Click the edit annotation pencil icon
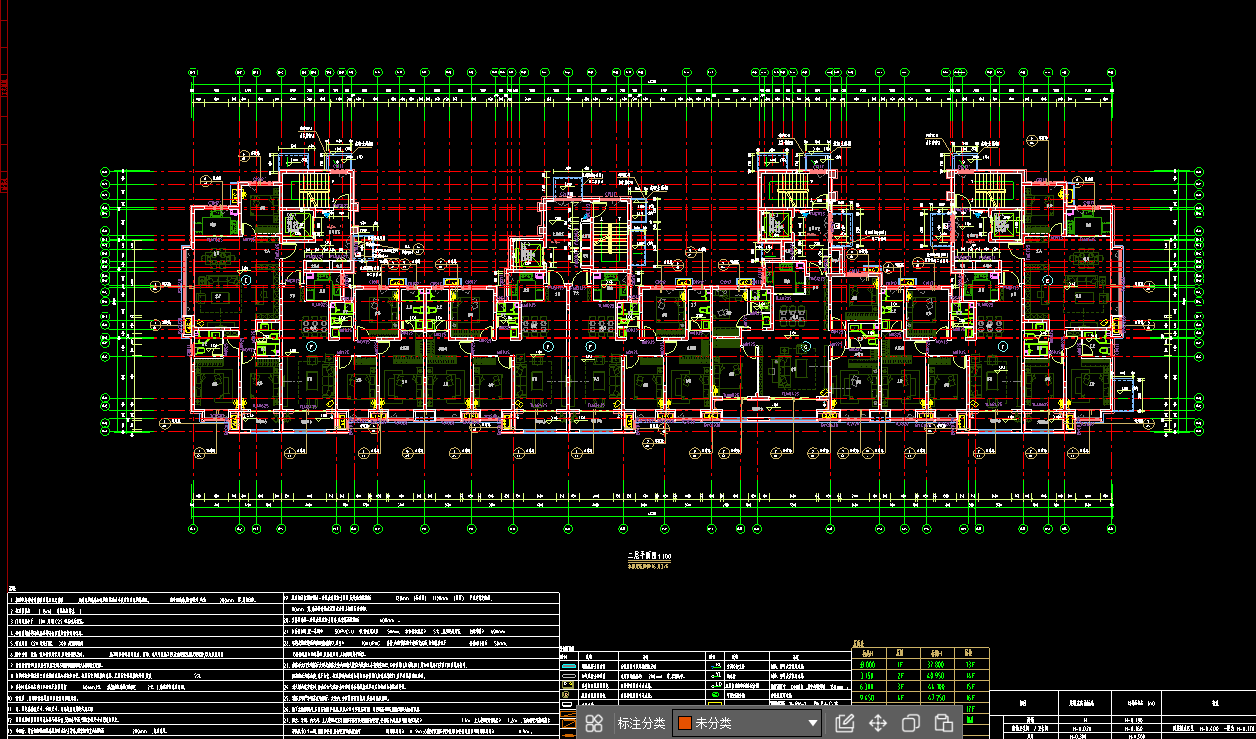1256x739 pixels. coord(844,723)
